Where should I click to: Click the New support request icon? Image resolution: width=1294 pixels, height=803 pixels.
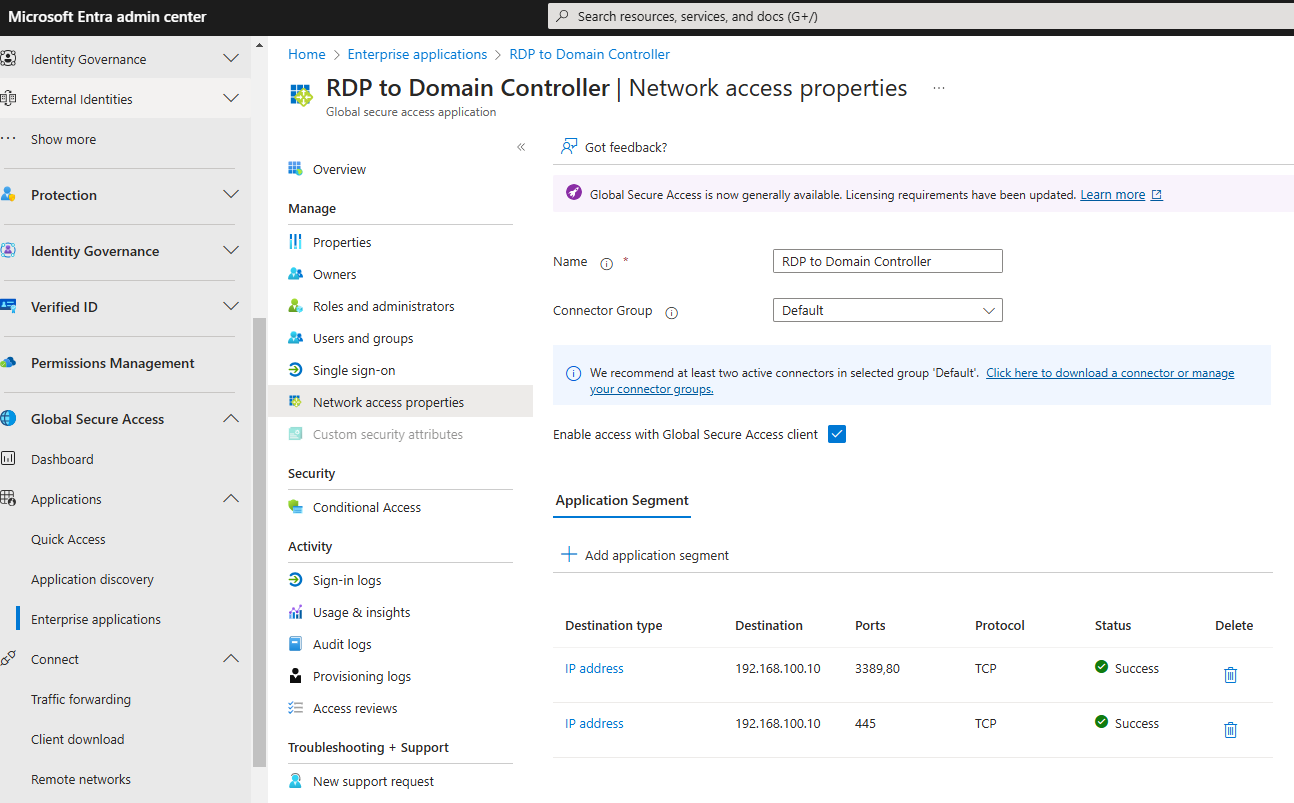(x=295, y=781)
